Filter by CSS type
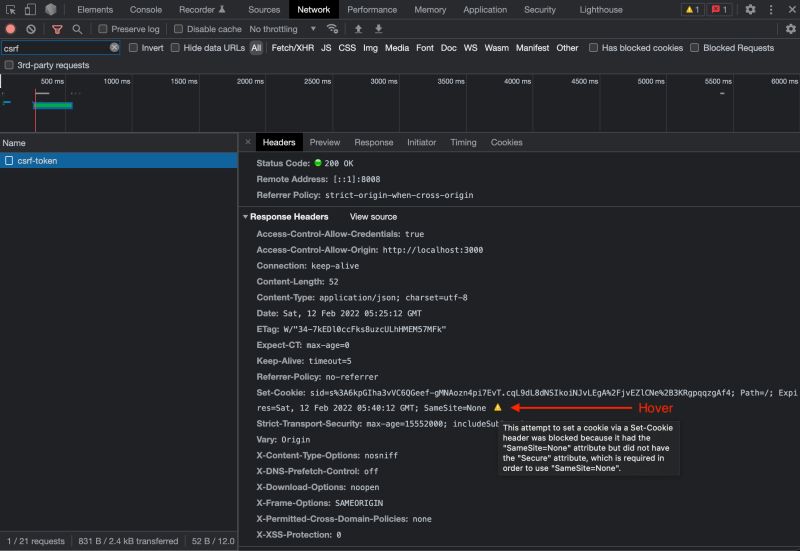Screen dimensions: 800x551 tap(347, 48)
